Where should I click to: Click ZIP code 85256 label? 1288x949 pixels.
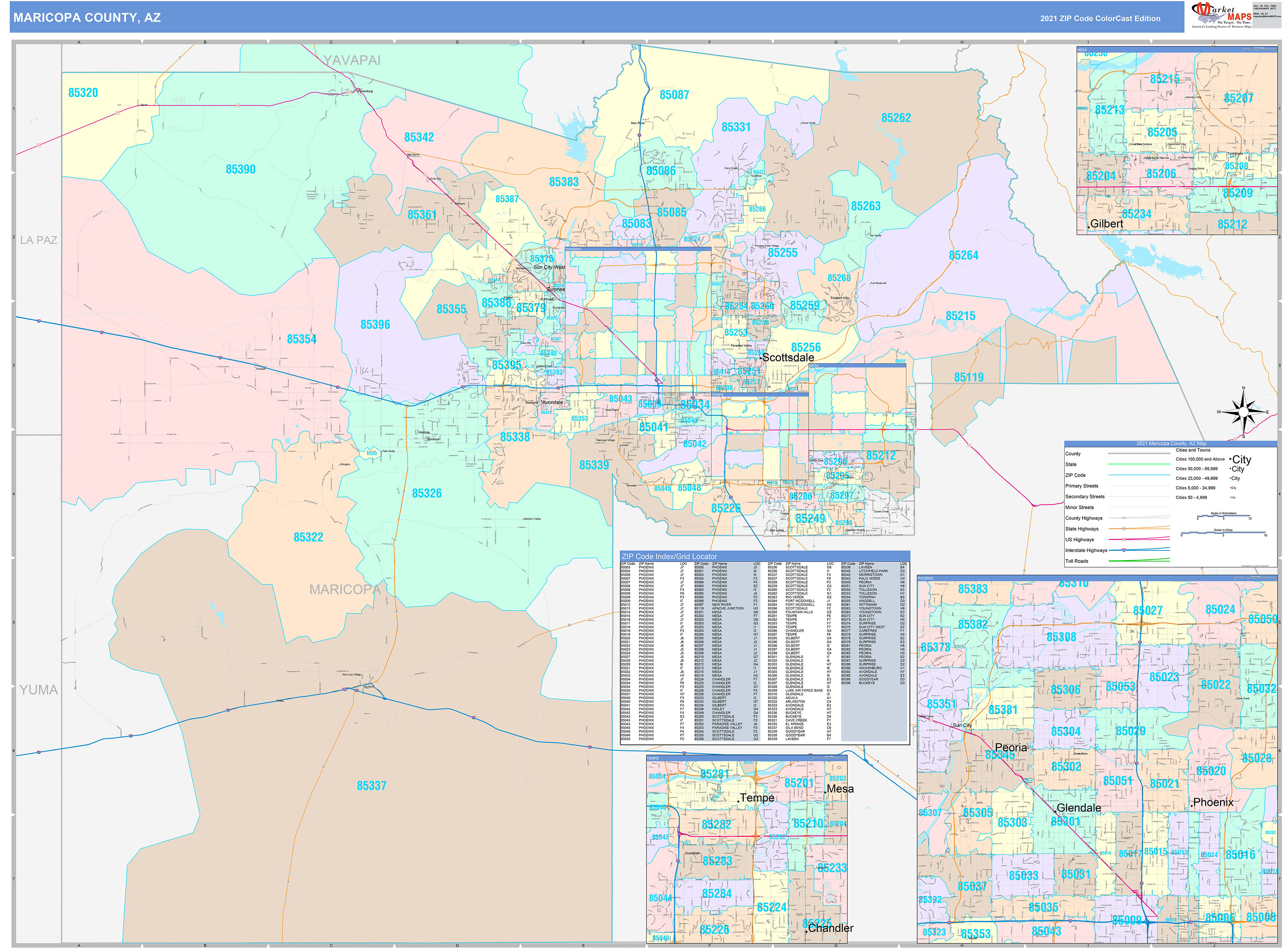(x=806, y=347)
